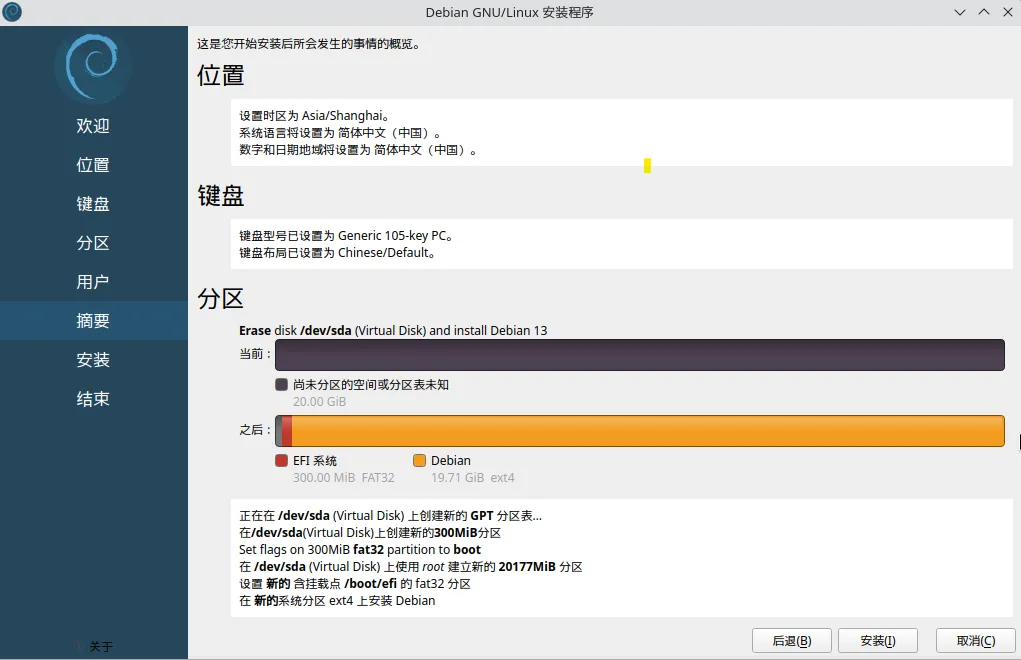This screenshot has width=1021, height=660.
Task: Click the /boot/efi mount point line
Action: [x=355, y=583]
